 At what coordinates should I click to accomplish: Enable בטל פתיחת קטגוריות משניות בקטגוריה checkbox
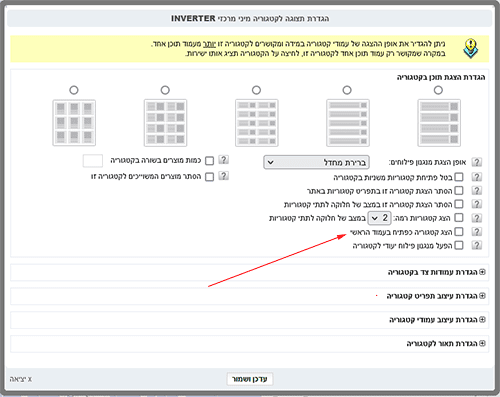pos(459,177)
